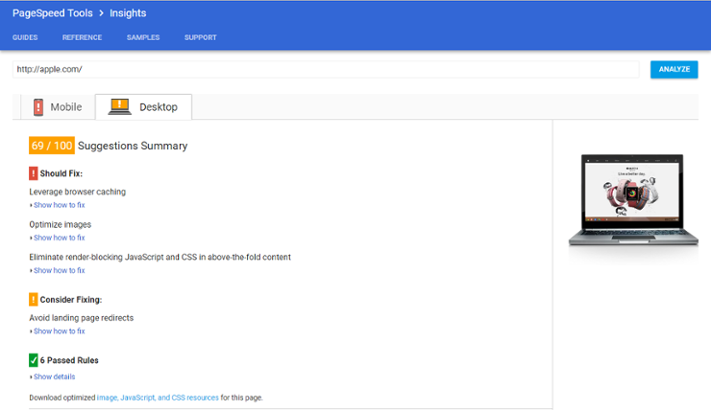This screenshot has height=410, width=711.
Task: Click the PageSpeed Tools breadcrumb link
Action: click(x=53, y=13)
